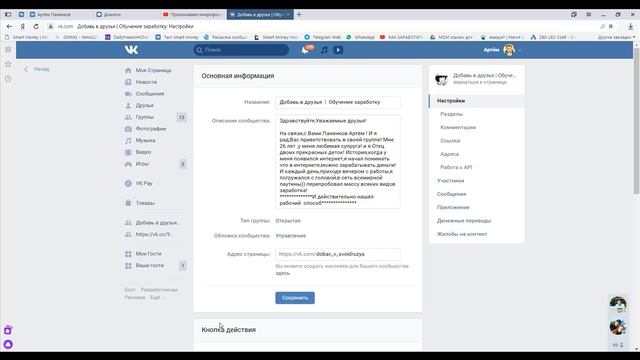Click the Назад back link
This screenshot has height=360, width=640.
[x=37, y=69]
